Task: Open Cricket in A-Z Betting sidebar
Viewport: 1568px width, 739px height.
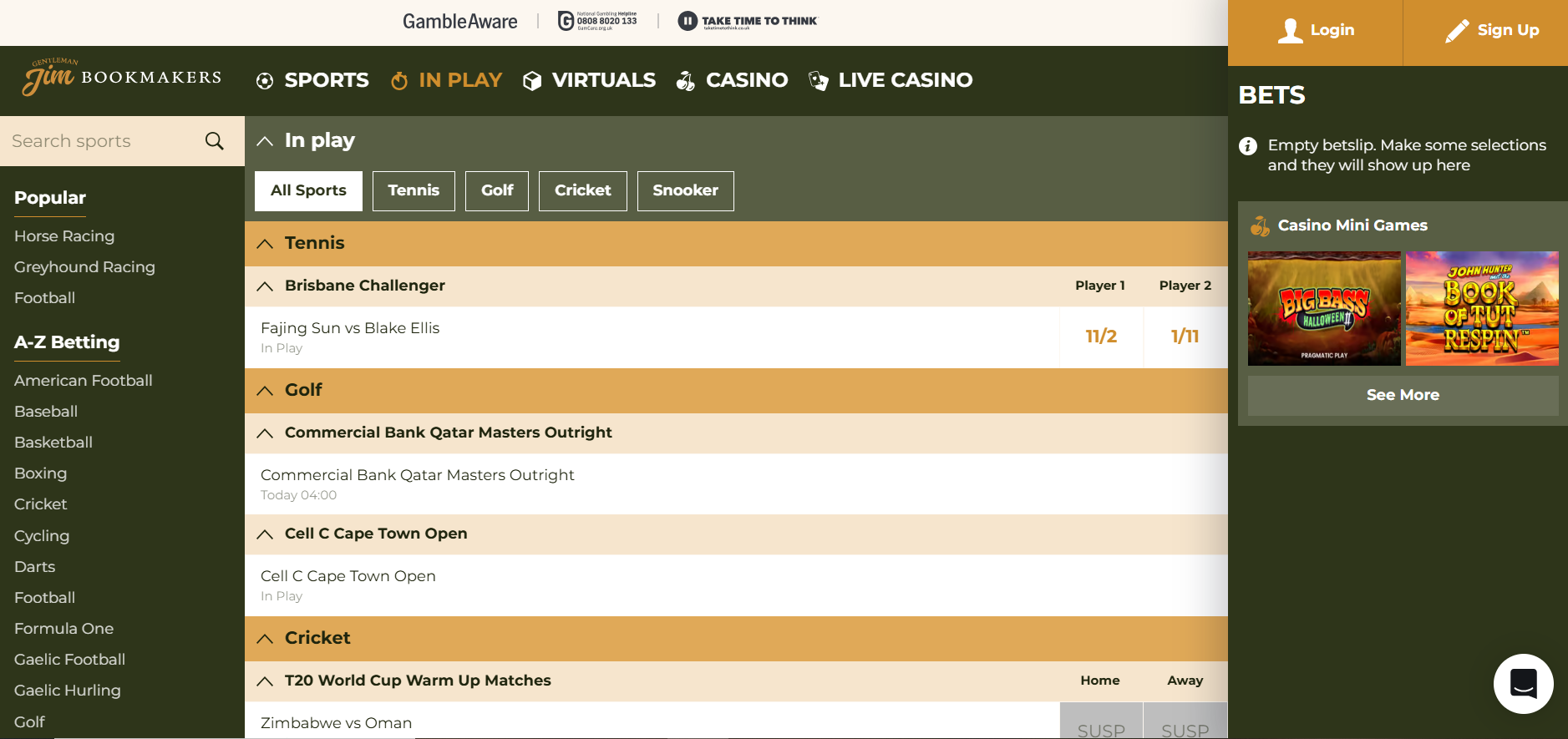Action: [x=40, y=504]
